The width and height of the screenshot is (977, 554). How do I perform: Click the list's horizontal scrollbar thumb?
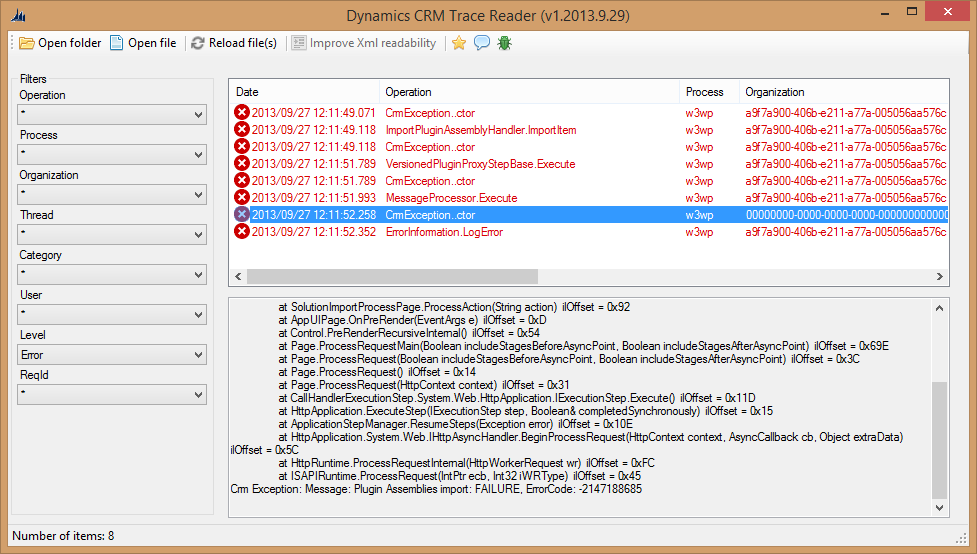392,276
